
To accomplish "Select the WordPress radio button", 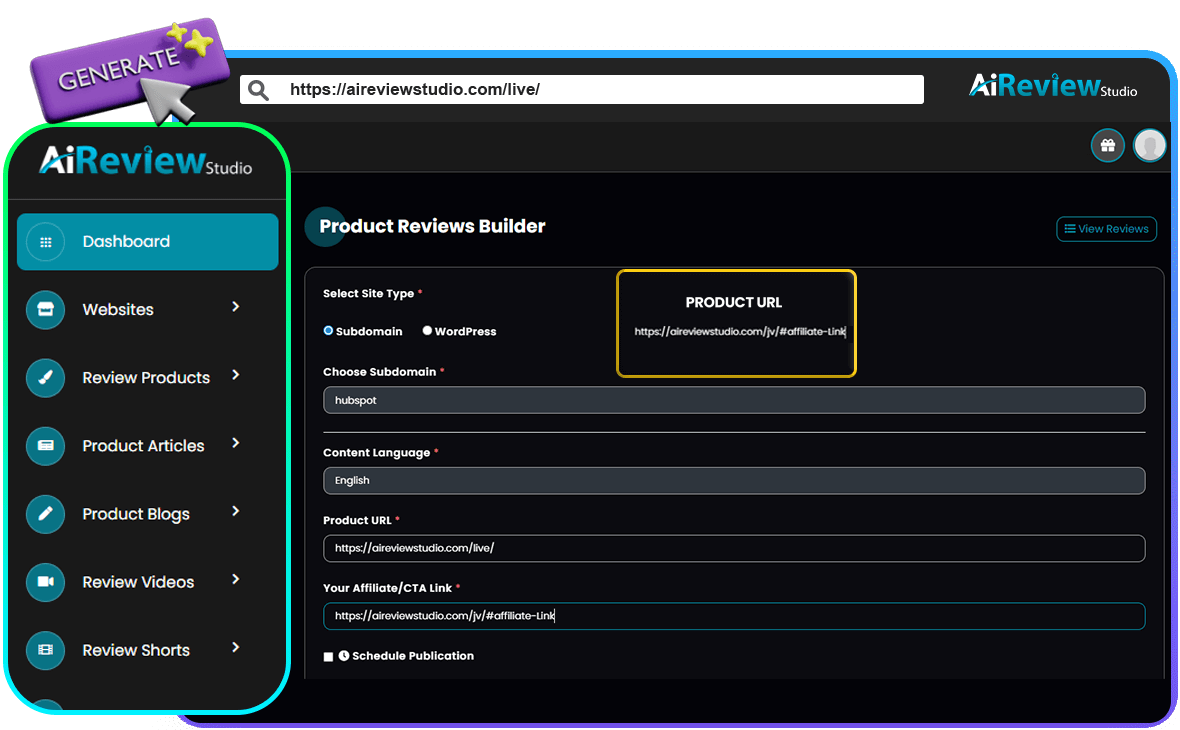I will 427,330.
